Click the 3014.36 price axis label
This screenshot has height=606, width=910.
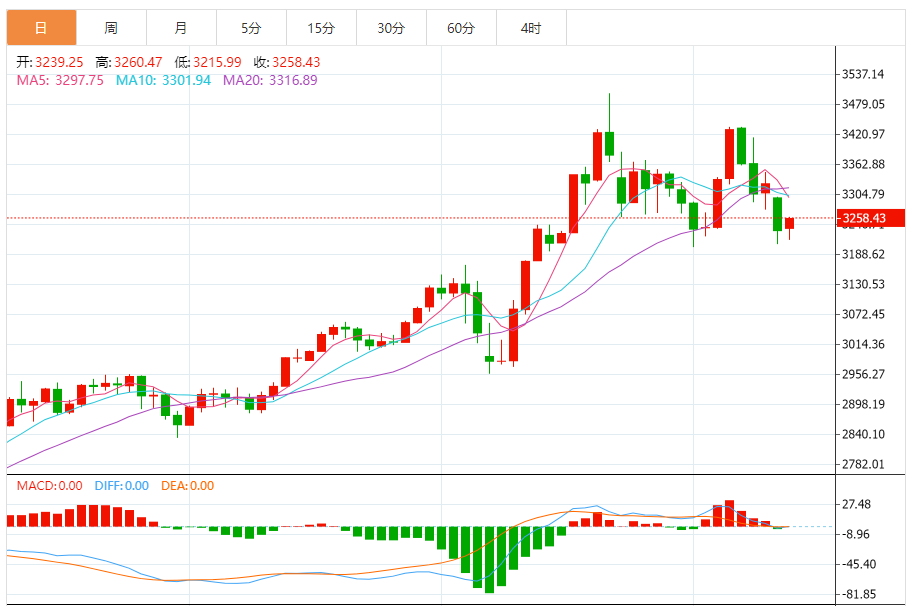click(x=863, y=344)
